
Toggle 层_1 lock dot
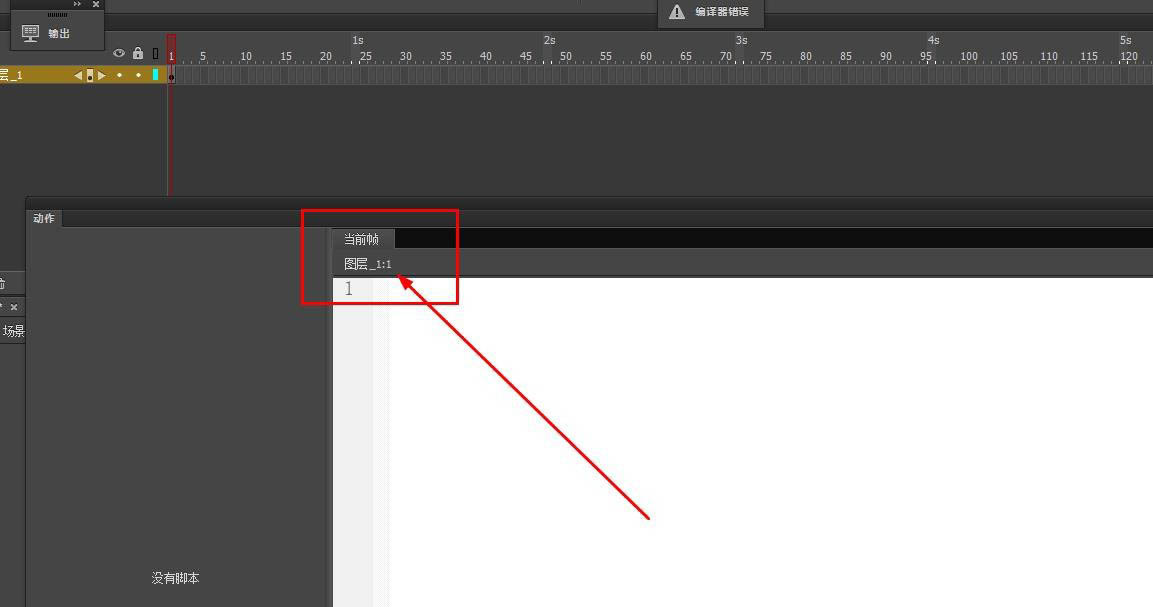pos(138,75)
